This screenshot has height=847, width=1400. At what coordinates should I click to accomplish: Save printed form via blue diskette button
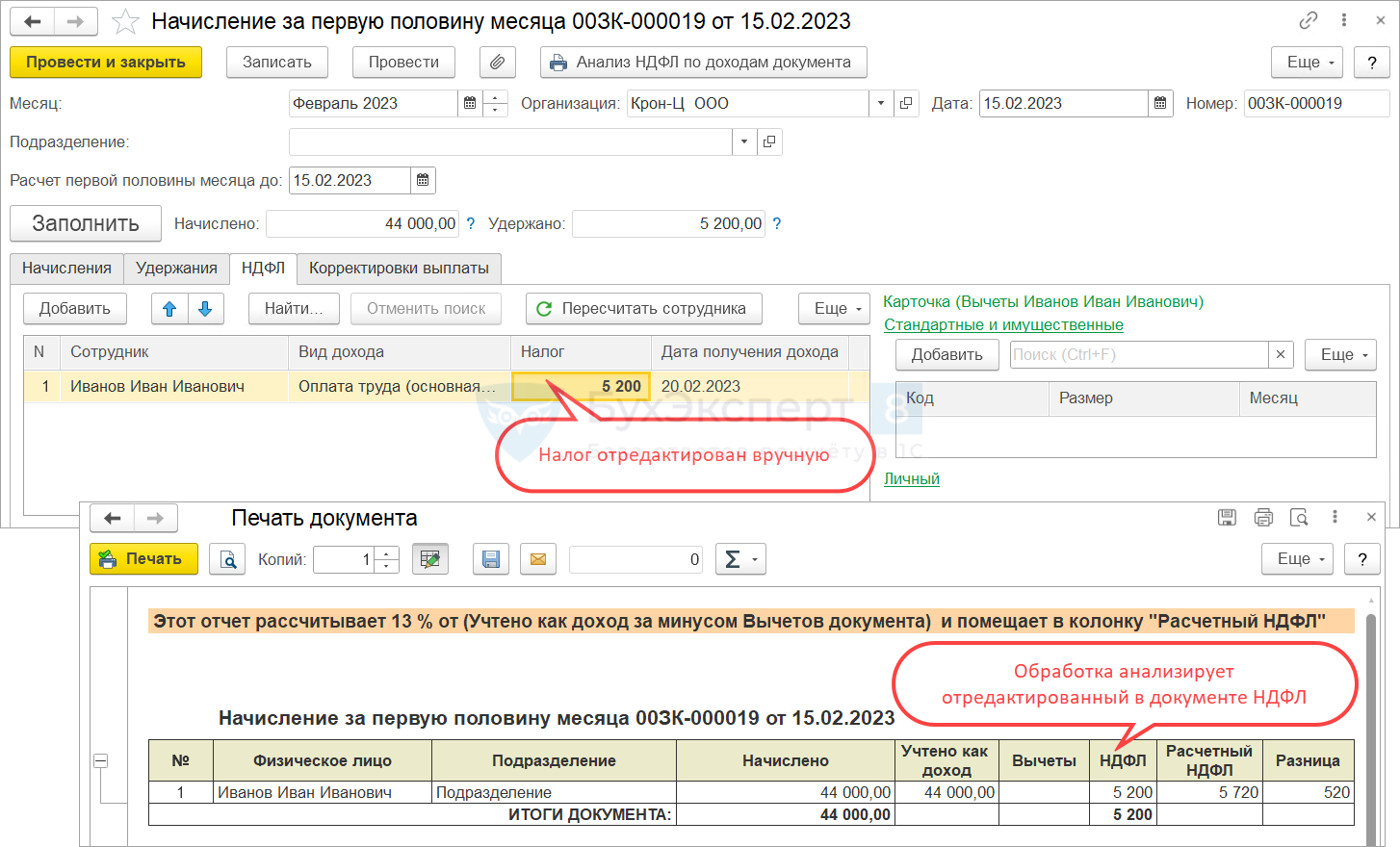click(491, 559)
